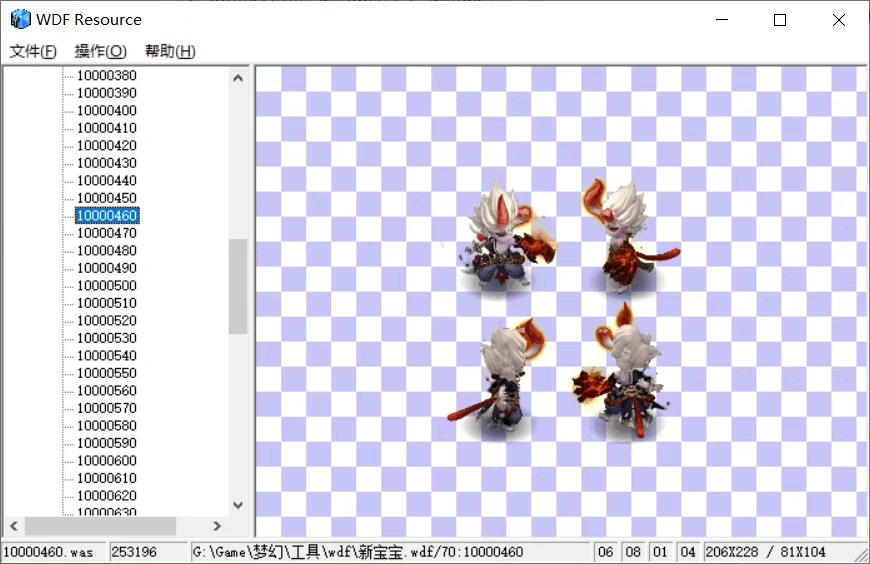Select tree item 10000620

[x=107, y=495]
